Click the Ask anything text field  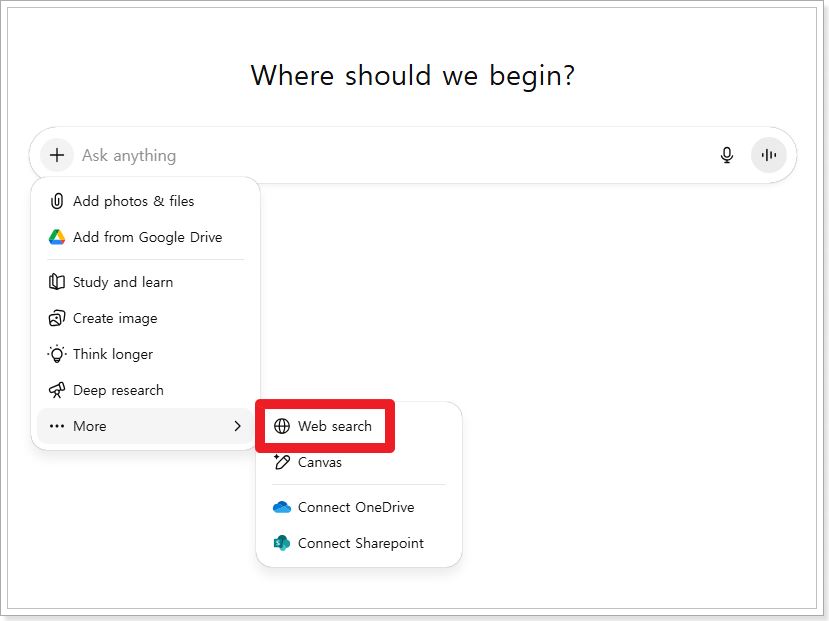pyautogui.click(x=390, y=155)
